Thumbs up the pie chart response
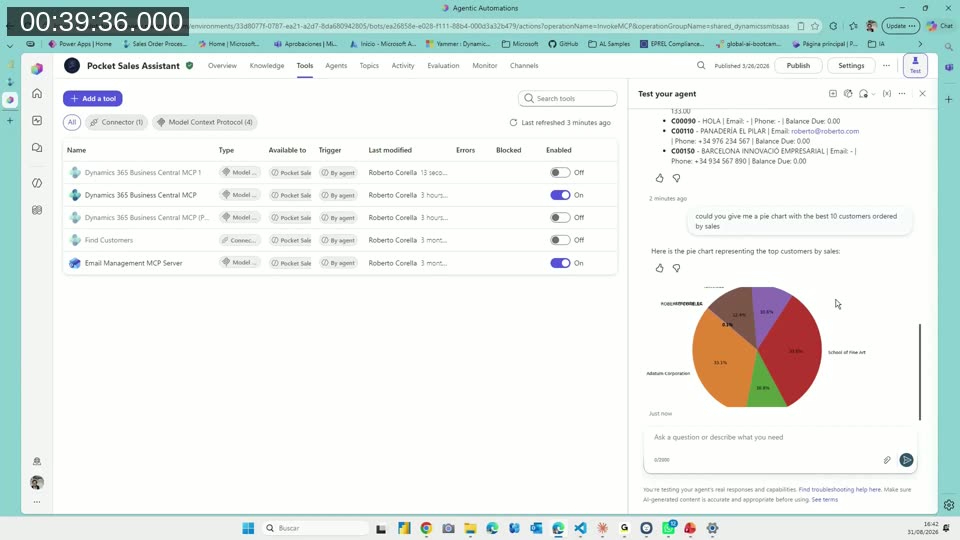Viewport: 960px width, 540px height. tap(659, 268)
